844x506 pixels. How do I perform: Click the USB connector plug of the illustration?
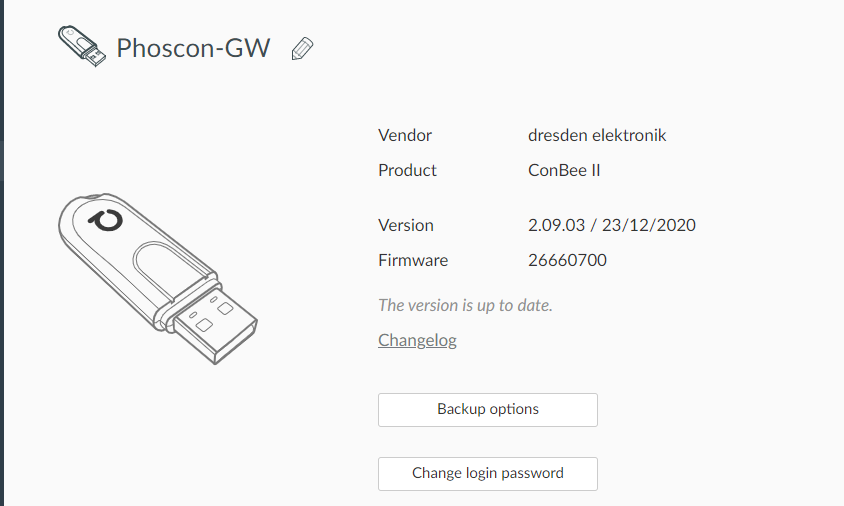coord(215,328)
